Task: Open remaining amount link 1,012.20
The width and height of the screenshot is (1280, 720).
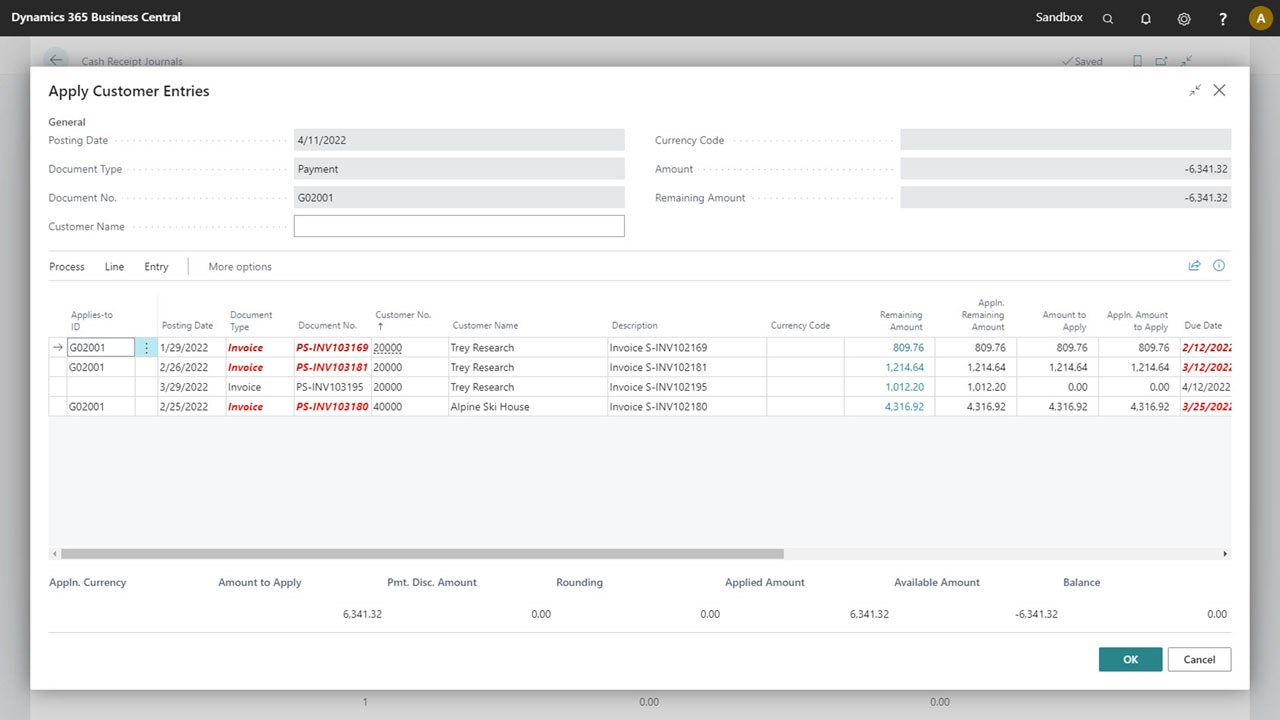Action: click(x=904, y=387)
